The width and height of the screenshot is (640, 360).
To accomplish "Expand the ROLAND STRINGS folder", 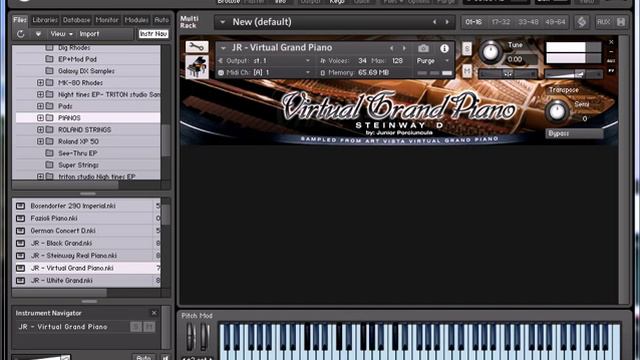I will [40, 130].
